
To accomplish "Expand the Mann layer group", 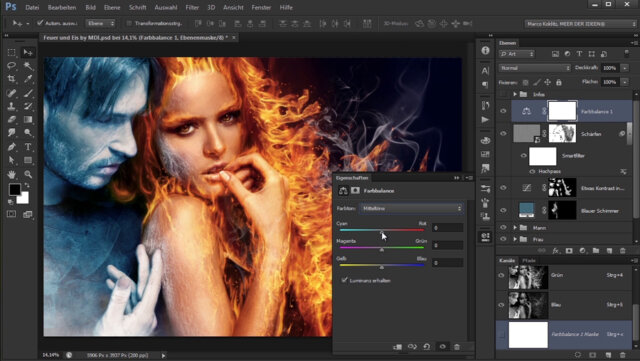I will (x=515, y=227).
